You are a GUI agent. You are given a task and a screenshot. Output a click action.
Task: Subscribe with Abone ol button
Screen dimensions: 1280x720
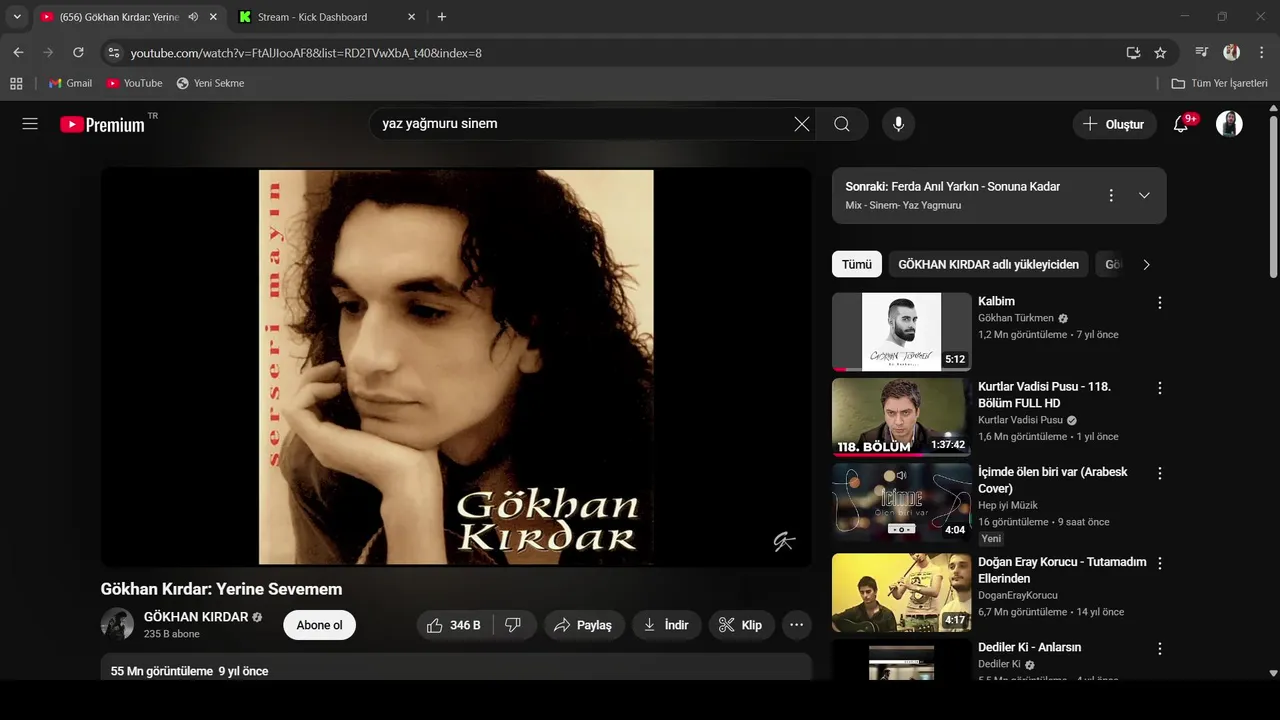tap(319, 625)
